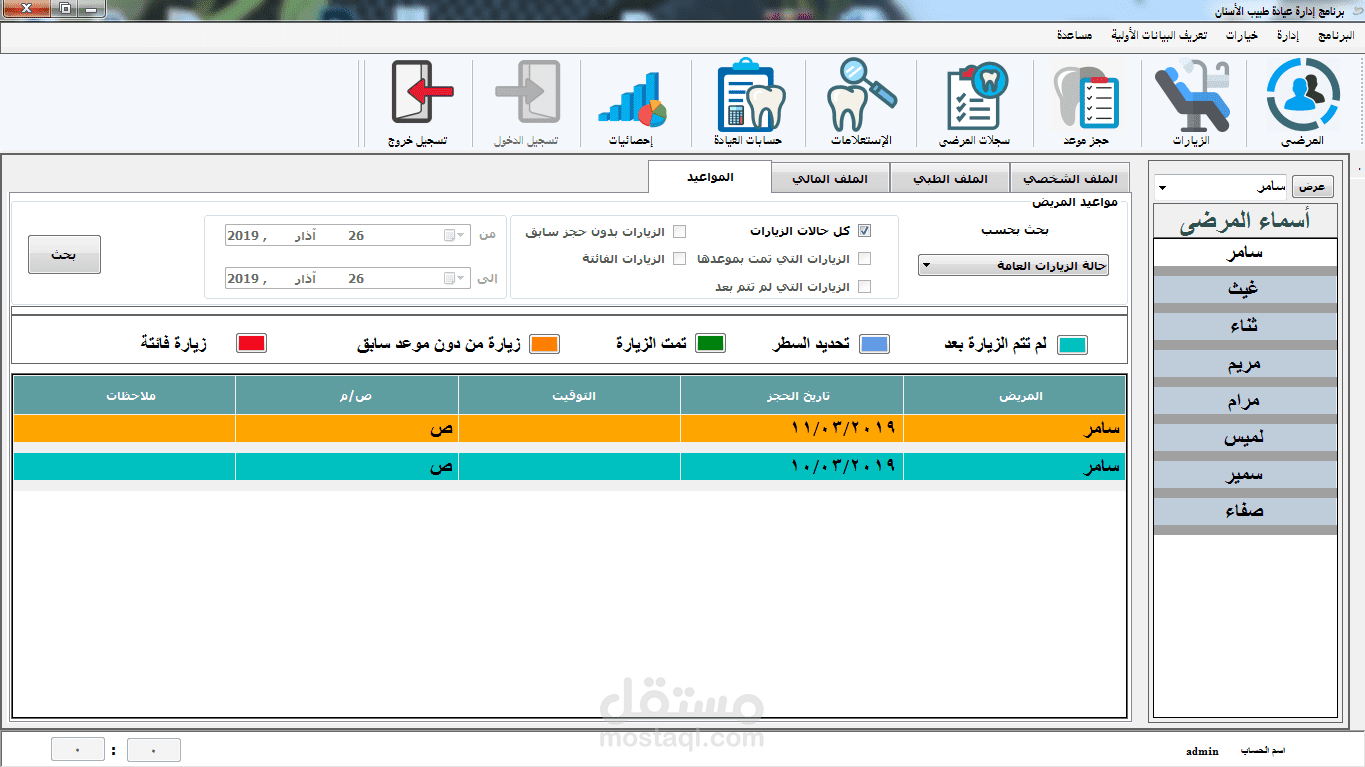The height and width of the screenshot is (767, 1365).
Task: Select patient سامر in the names list
Action: (x=1245, y=252)
